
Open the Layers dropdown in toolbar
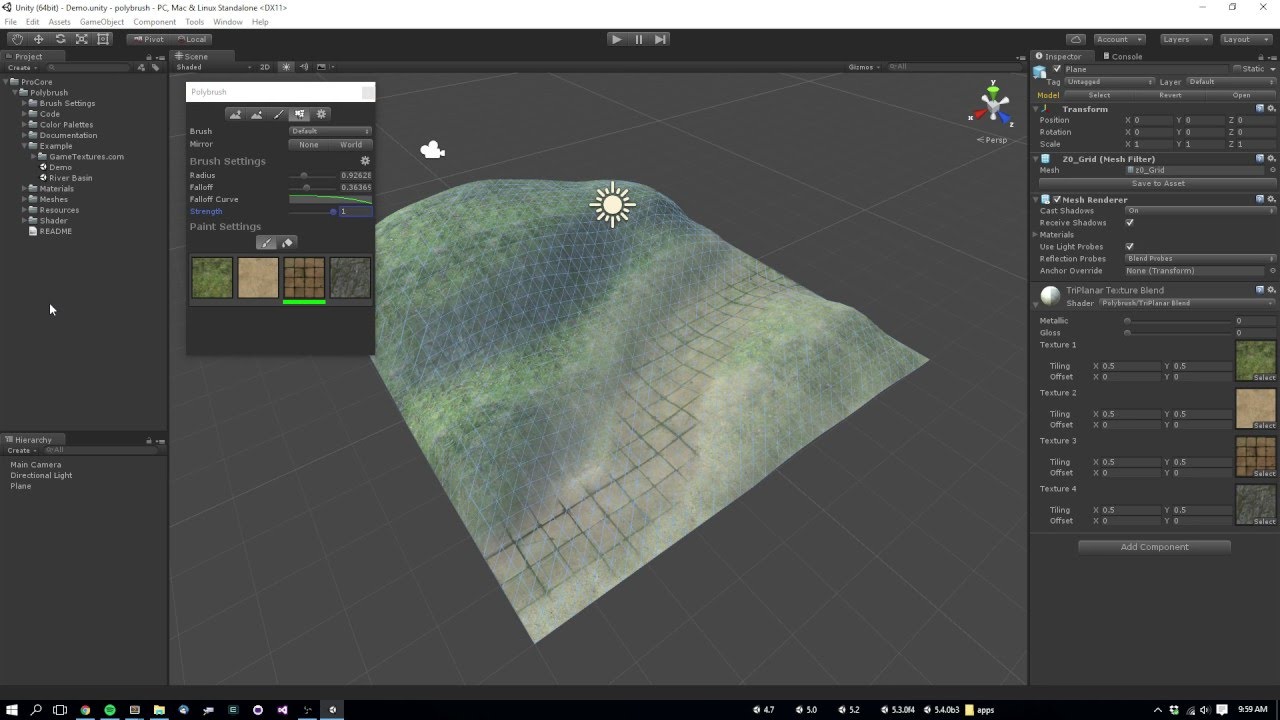pos(1186,39)
